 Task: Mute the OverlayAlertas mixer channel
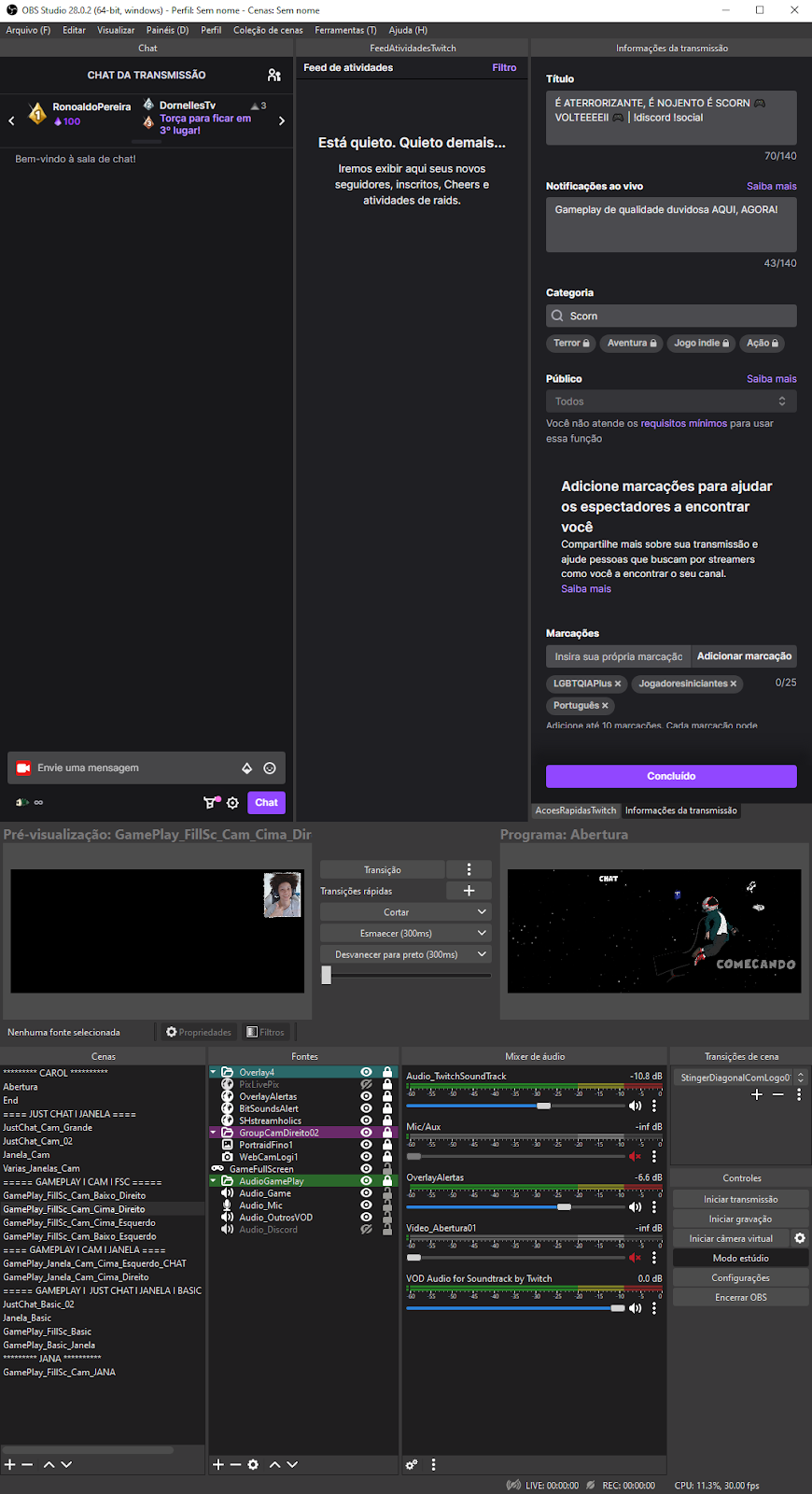click(636, 1206)
